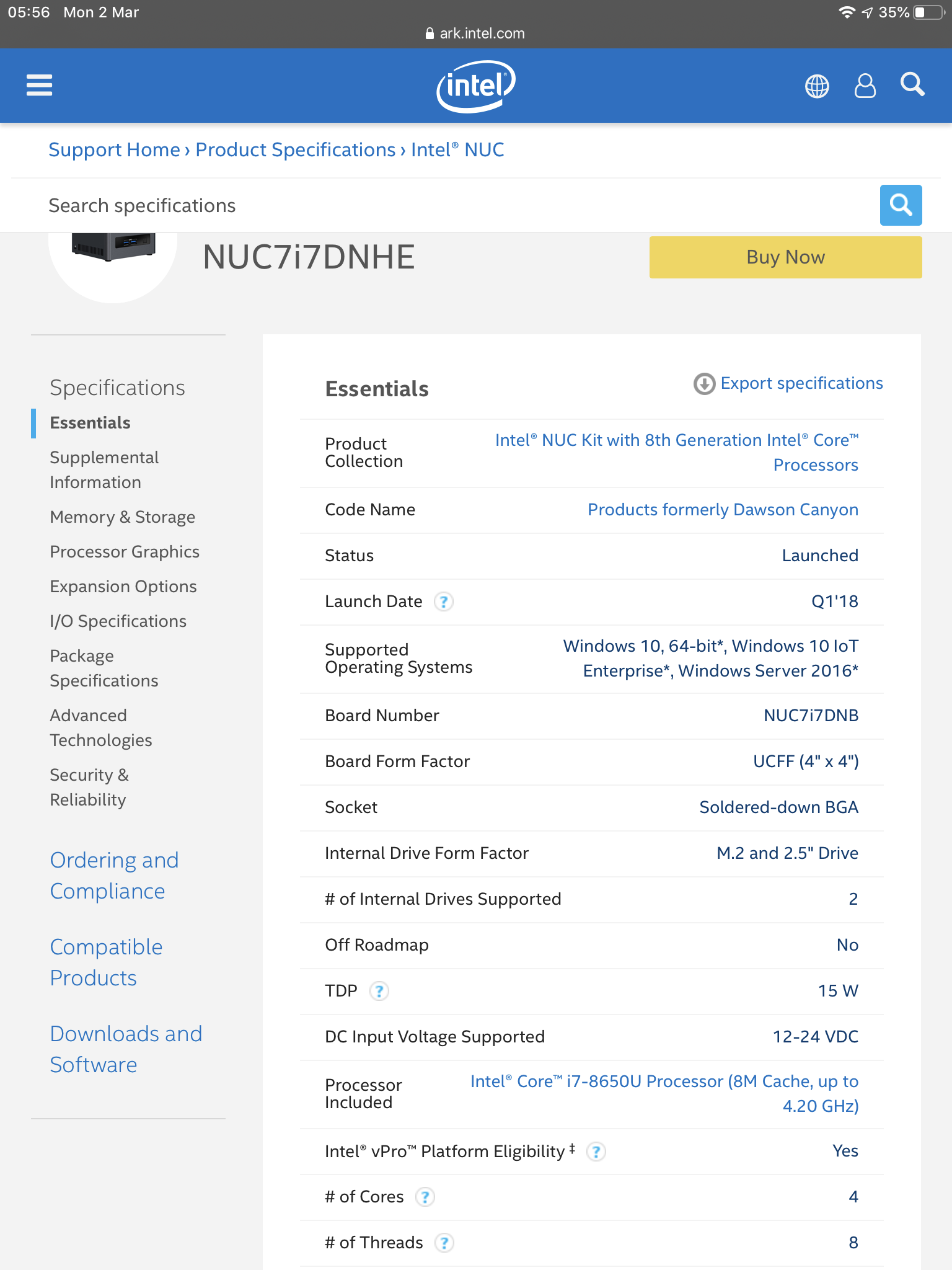Click the M.2 and 2.5" Drive value
This screenshot has height=1270, width=952.
pyautogui.click(x=787, y=853)
